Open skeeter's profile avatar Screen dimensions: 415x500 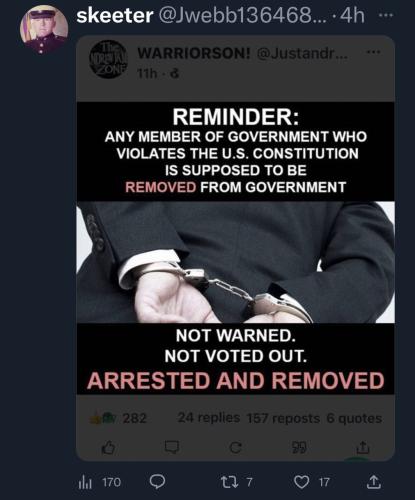(44, 29)
